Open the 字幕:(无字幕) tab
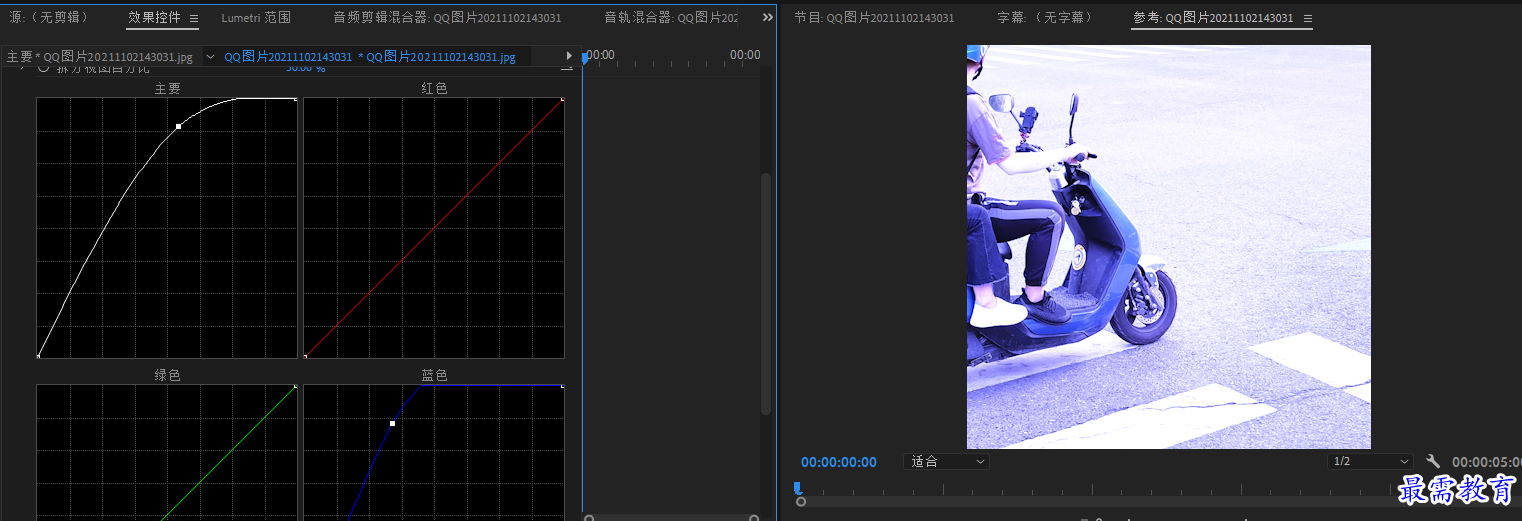 point(1045,18)
